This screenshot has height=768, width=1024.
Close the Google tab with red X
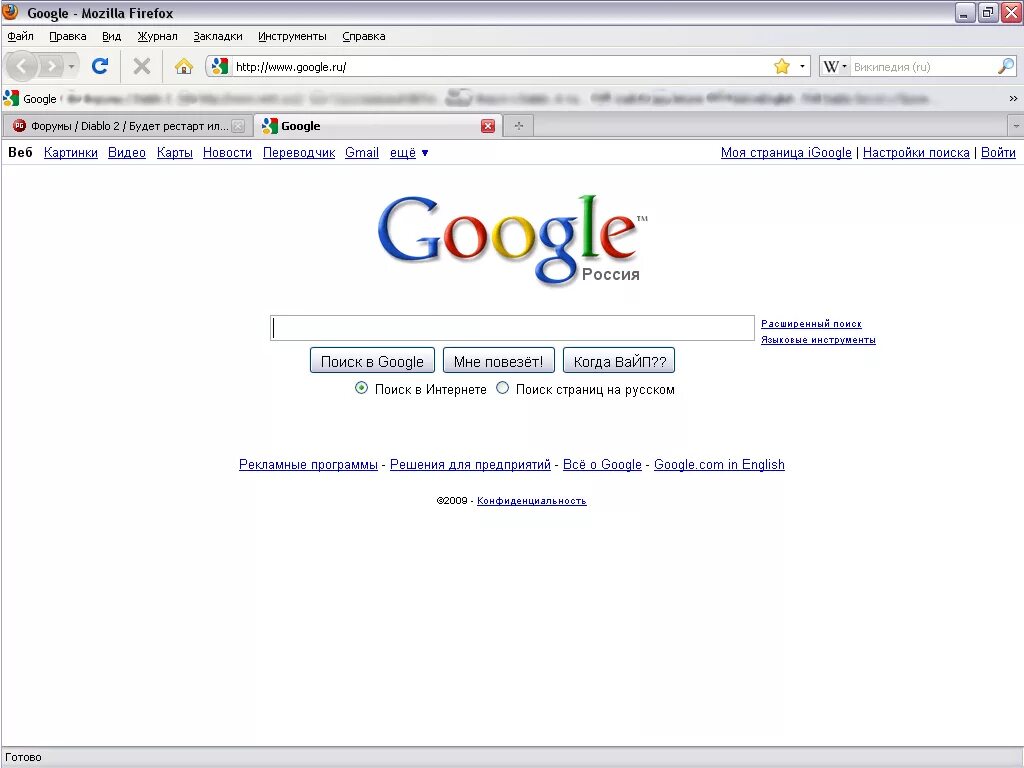click(488, 126)
